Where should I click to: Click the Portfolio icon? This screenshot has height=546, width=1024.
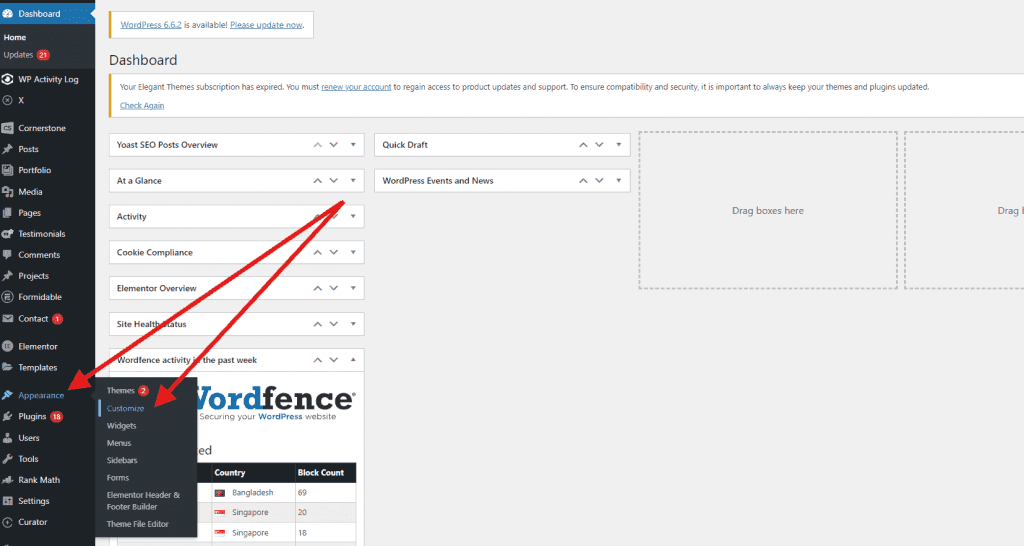[7, 170]
